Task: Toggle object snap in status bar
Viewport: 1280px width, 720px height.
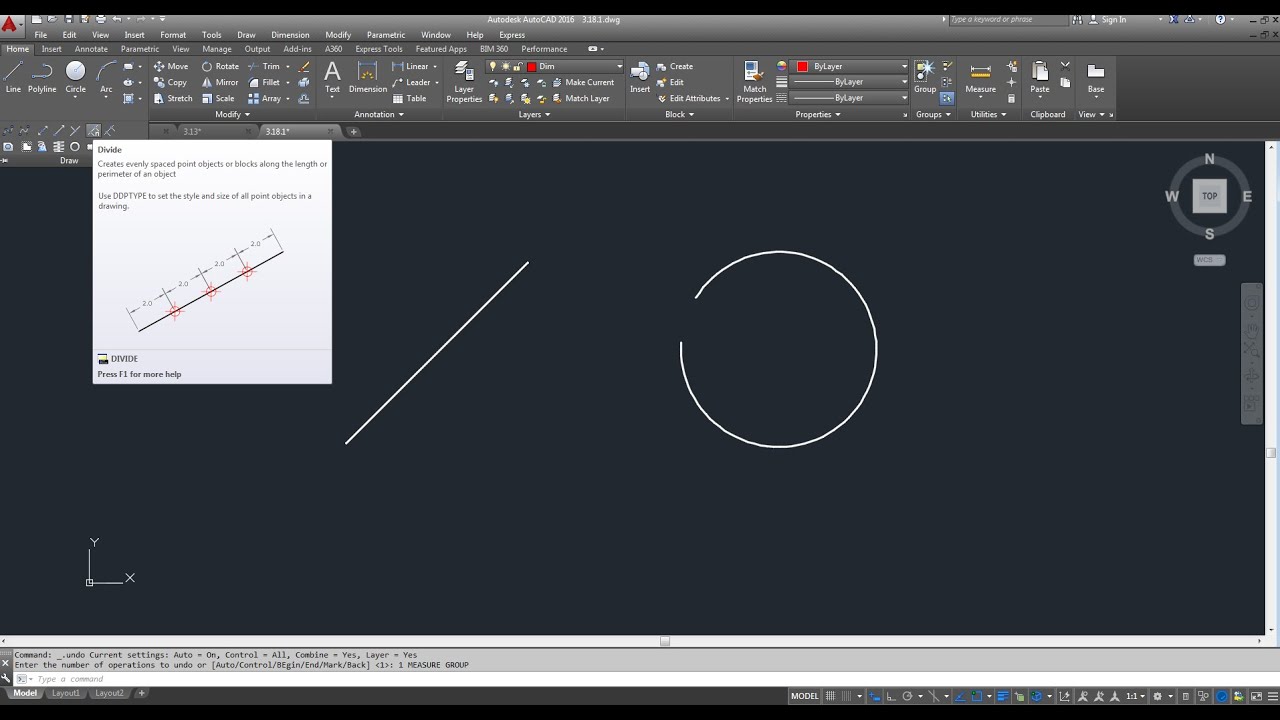Action: click(x=976, y=696)
